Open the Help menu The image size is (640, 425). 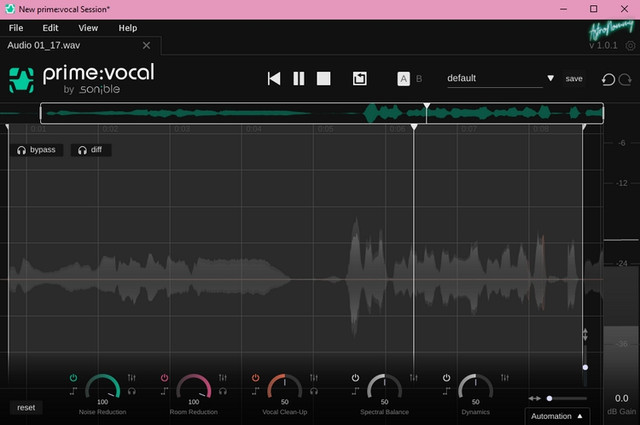coord(128,28)
